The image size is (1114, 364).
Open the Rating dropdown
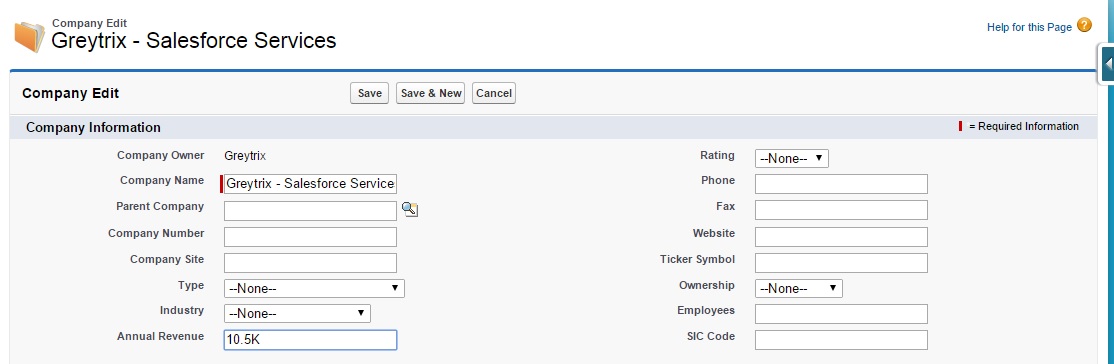coord(791,159)
